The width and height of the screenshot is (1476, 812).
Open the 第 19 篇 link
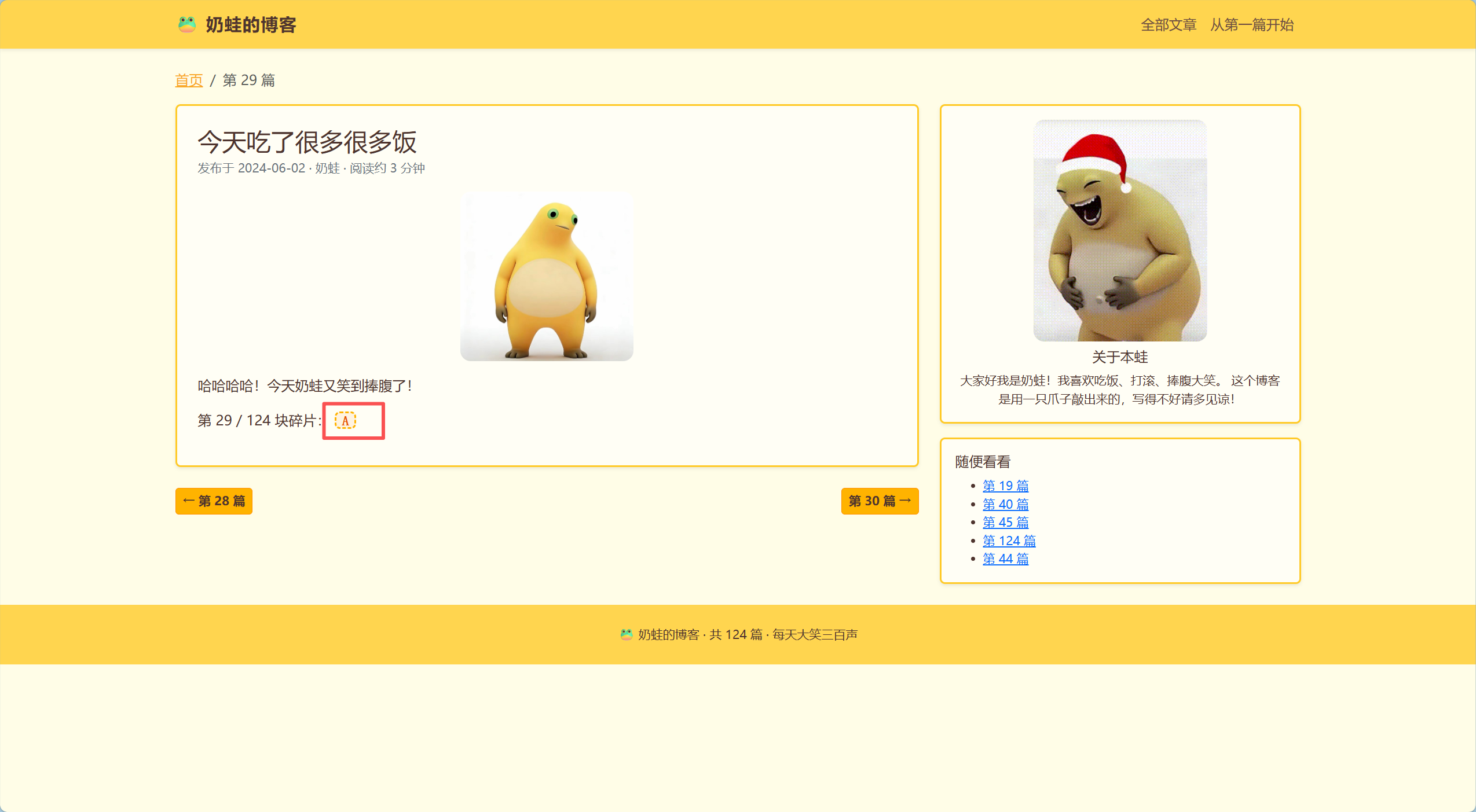tap(1005, 486)
